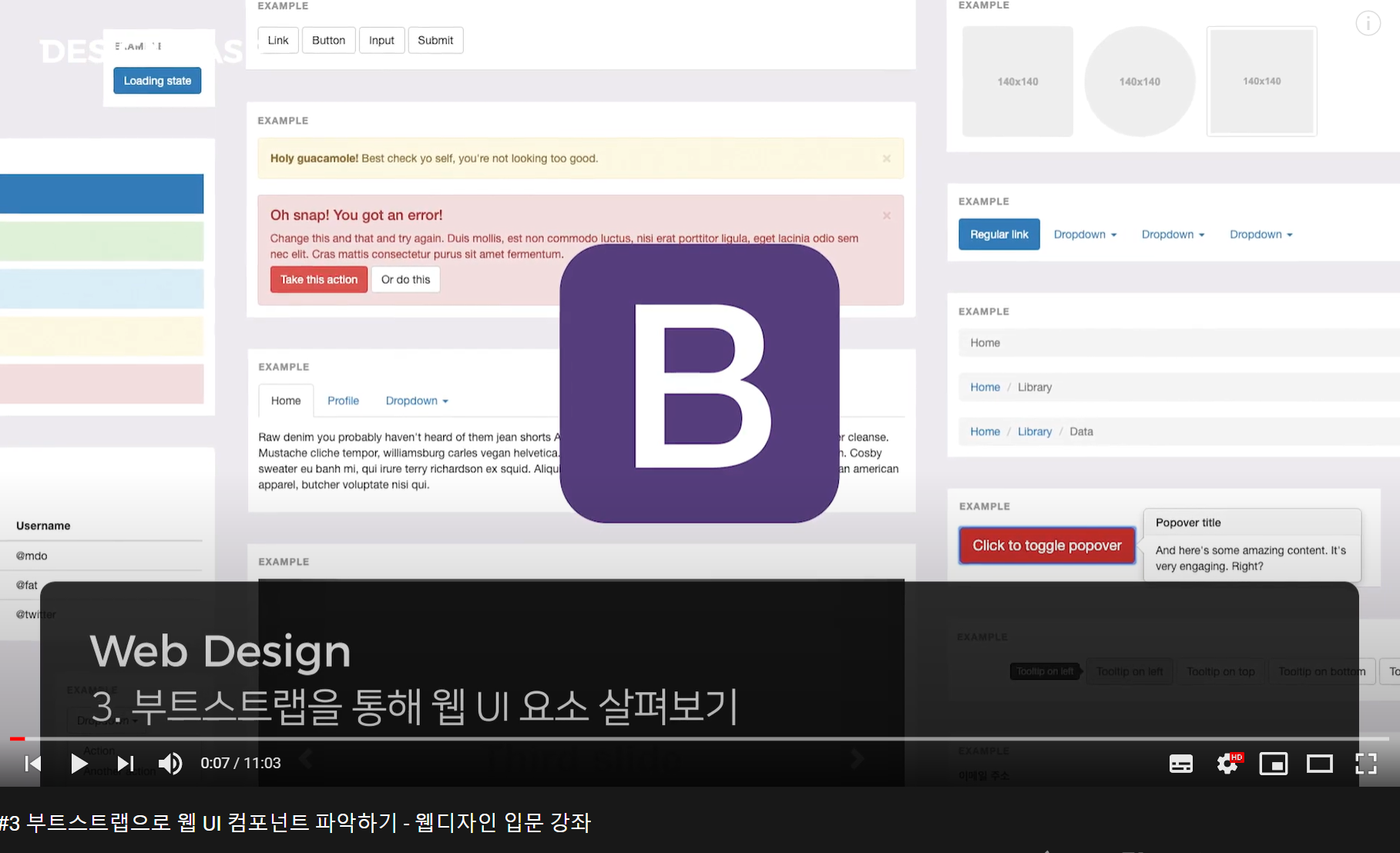Image resolution: width=1400 pixels, height=853 pixels.
Task: Click Library link in Data breadcrumb
Action: pos(1035,432)
